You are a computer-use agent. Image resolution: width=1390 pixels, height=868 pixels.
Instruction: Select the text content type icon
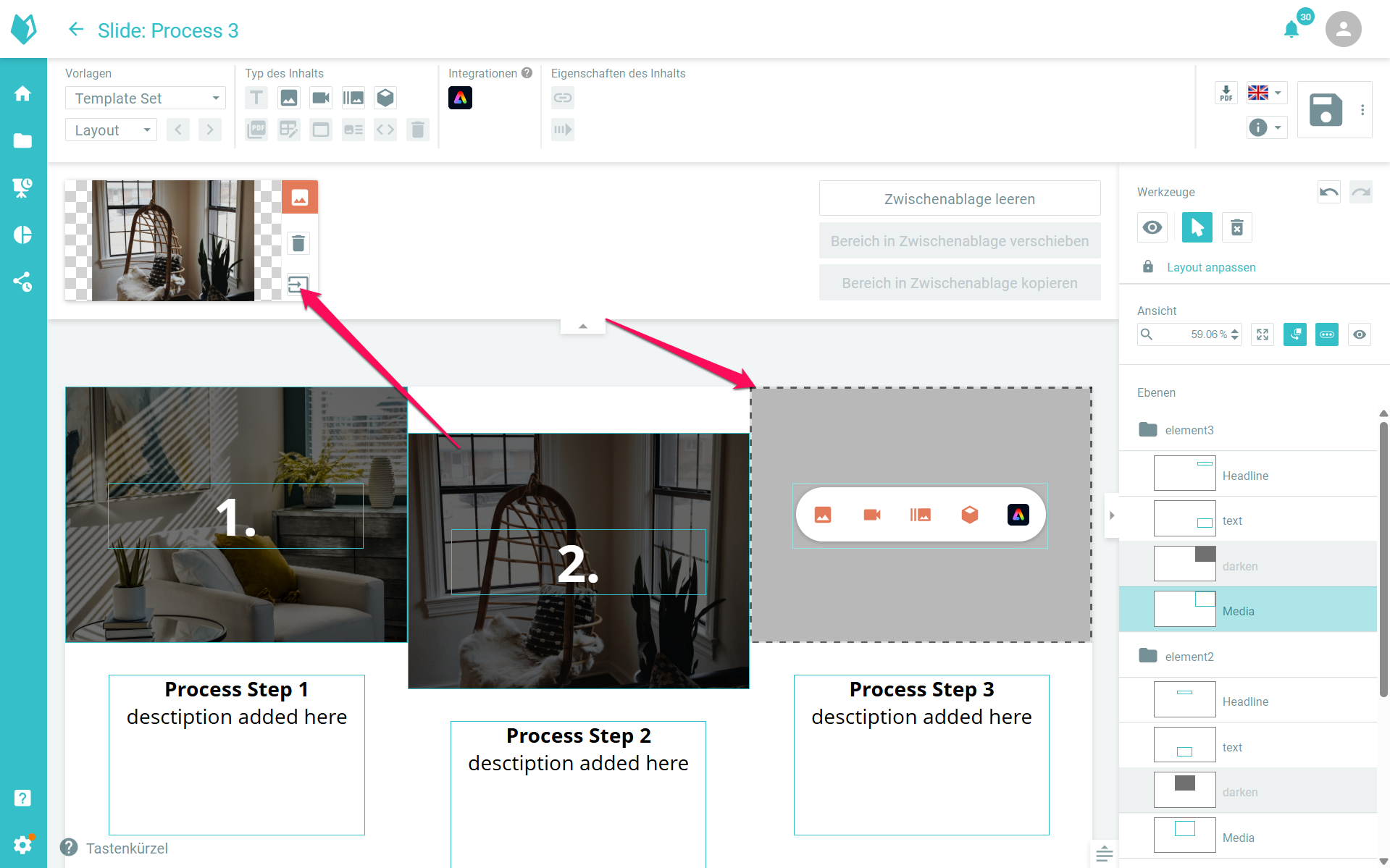[256, 98]
